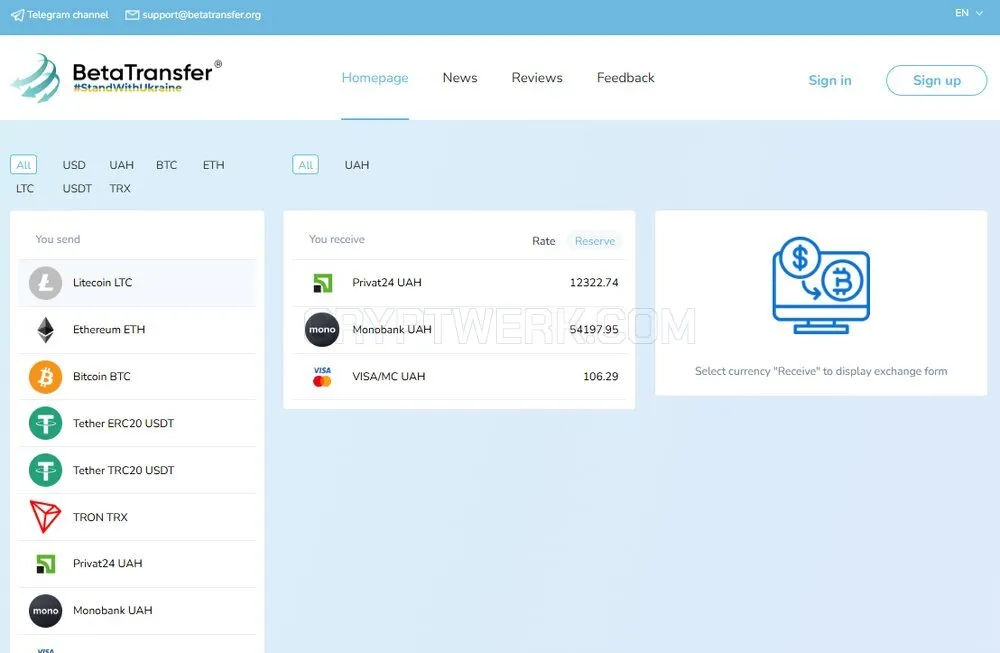Select Bitcoin BTC to send
The width and height of the screenshot is (1000, 653).
coord(137,377)
